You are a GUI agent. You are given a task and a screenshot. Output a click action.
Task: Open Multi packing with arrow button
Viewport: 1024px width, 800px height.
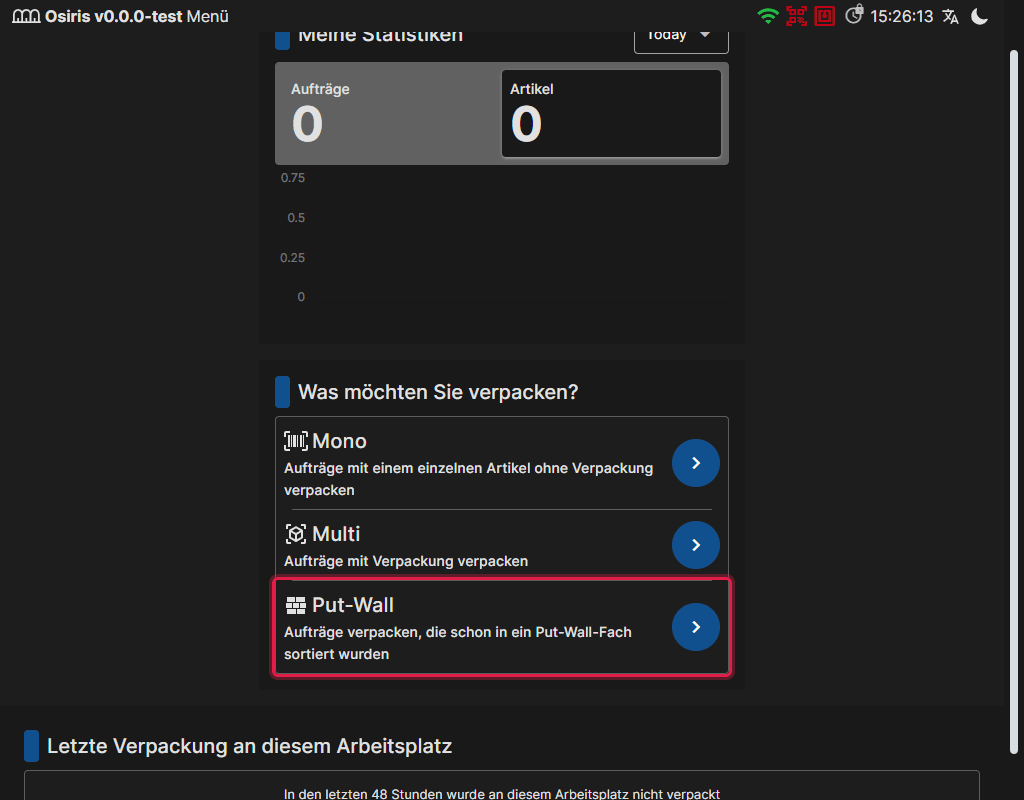point(696,545)
